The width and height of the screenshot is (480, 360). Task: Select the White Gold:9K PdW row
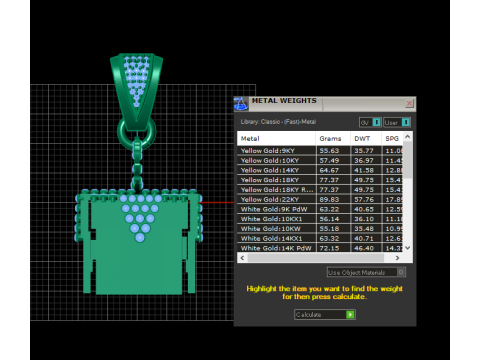pos(320,209)
